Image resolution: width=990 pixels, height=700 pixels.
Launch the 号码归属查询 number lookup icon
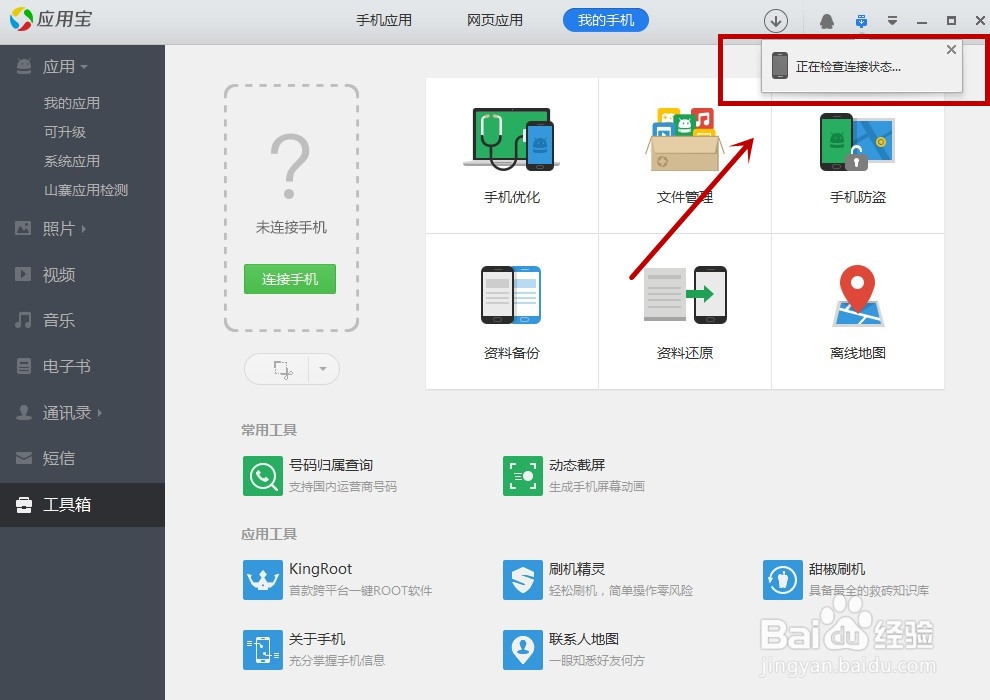(x=263, y=476)
